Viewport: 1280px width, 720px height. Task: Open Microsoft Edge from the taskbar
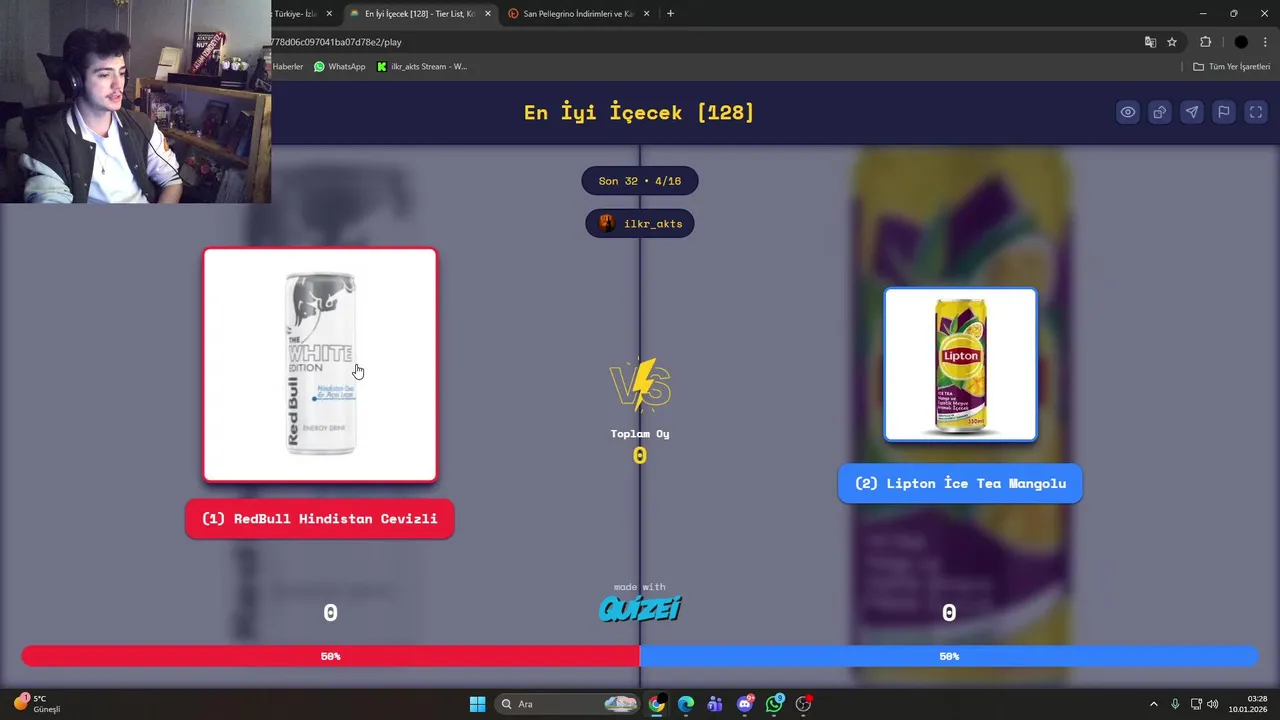(686, 704)
